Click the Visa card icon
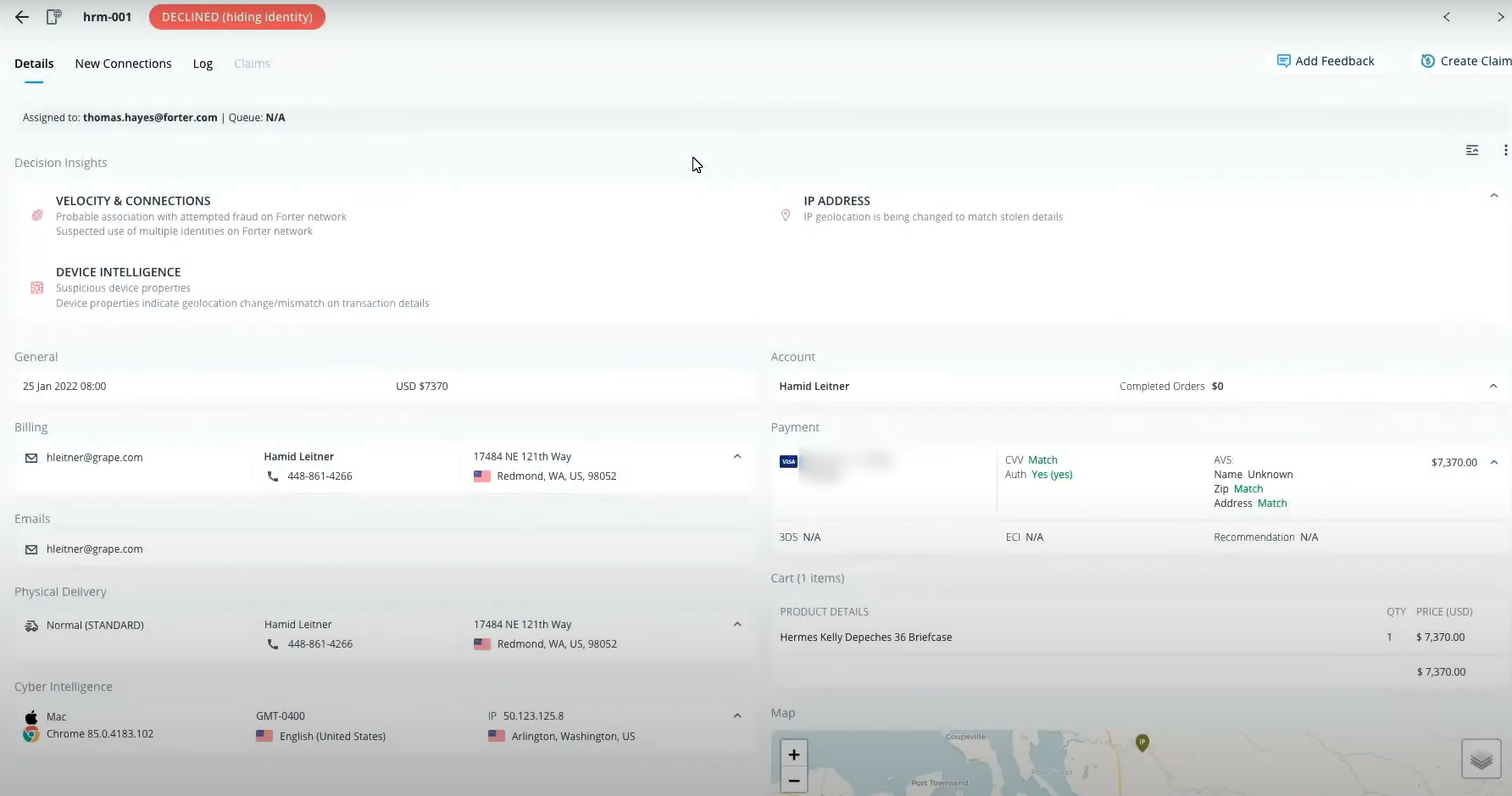 788,461
